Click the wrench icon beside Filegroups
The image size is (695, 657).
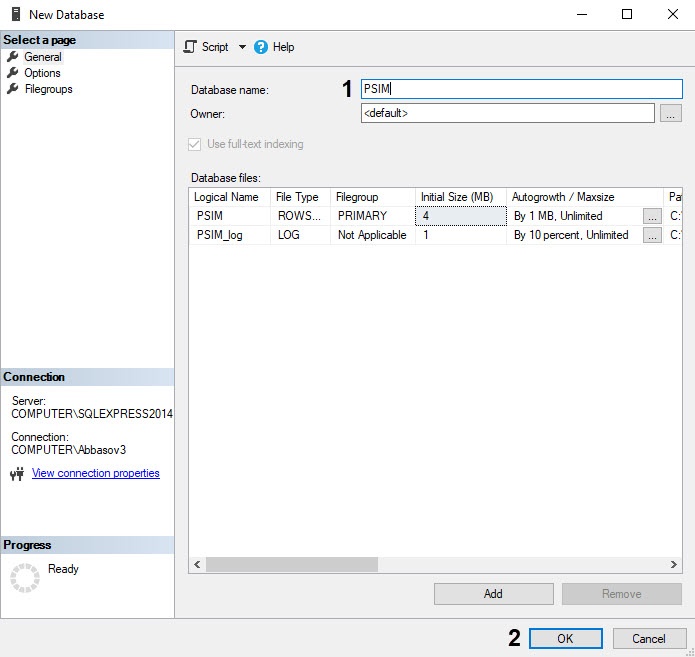tap(13, 89)
